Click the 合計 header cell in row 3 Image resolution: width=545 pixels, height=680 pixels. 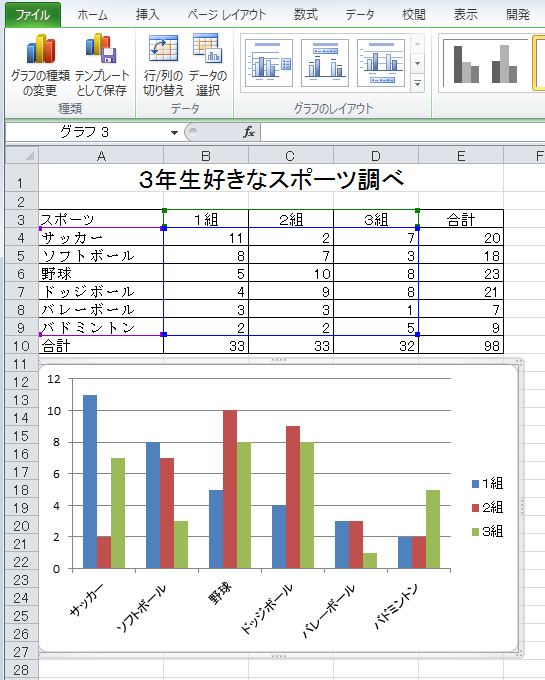tap(461, 219)
